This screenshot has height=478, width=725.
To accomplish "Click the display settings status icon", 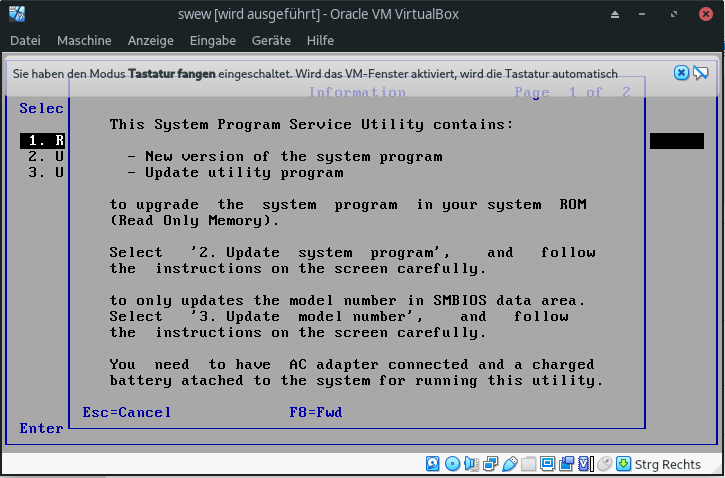I will coord(547,464).
